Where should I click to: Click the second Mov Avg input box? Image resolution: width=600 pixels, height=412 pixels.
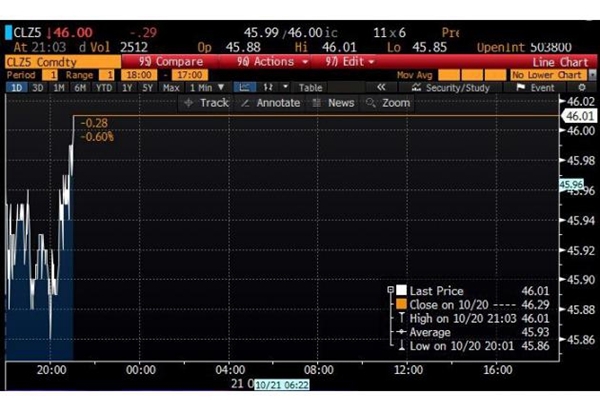pyautogui.click(x=472, y=75)
